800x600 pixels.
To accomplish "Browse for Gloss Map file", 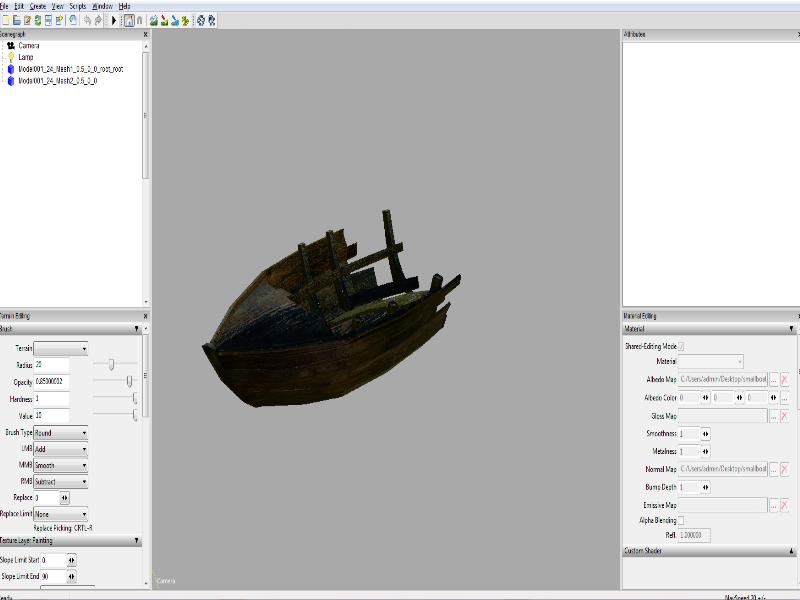I will coord(773,415).
